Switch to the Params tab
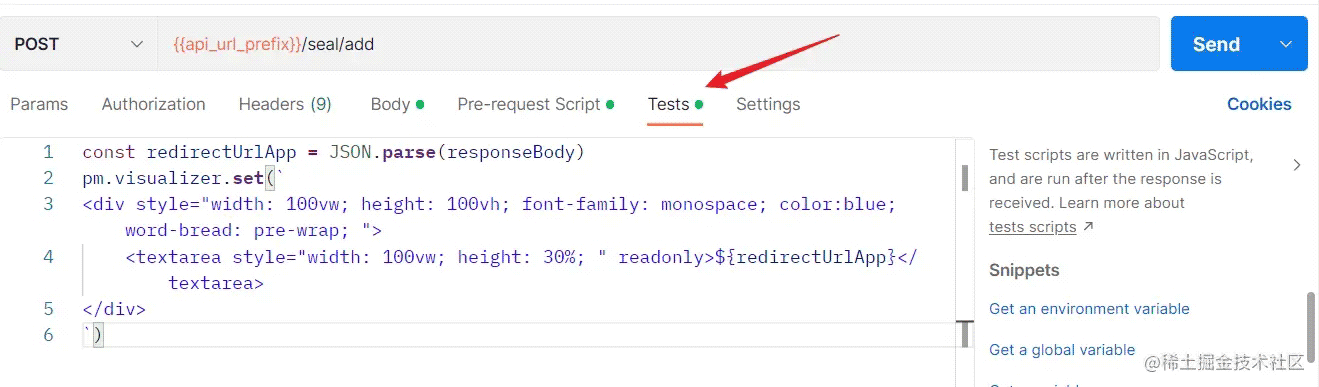1319x387 pixels. click(x=39, y=104)
